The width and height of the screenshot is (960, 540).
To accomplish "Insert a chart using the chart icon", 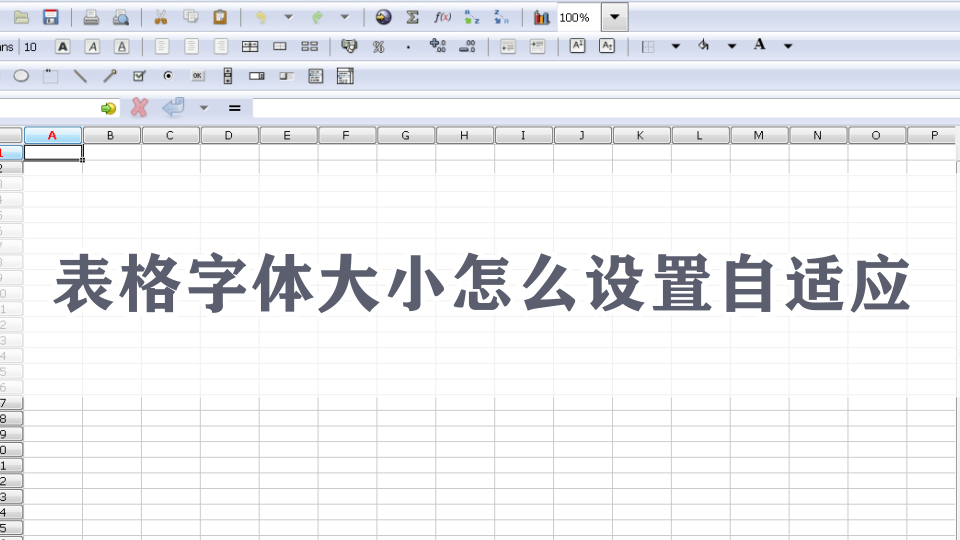I will point(541,17).
